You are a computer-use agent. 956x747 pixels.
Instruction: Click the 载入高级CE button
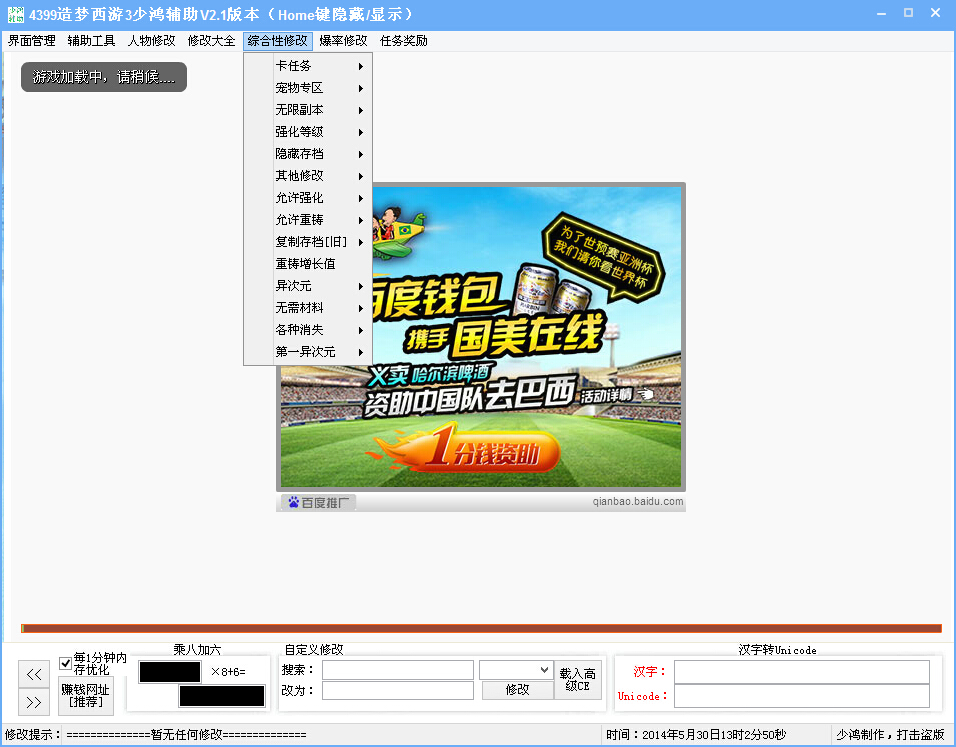point(577,680)
